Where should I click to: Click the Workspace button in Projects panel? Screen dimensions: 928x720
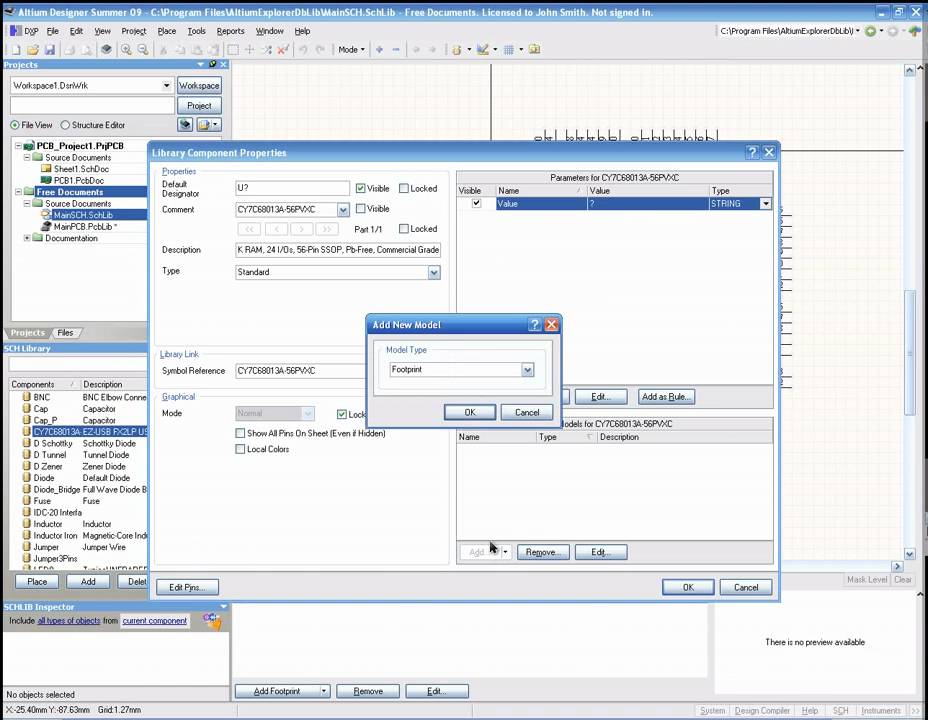(199, 86)
